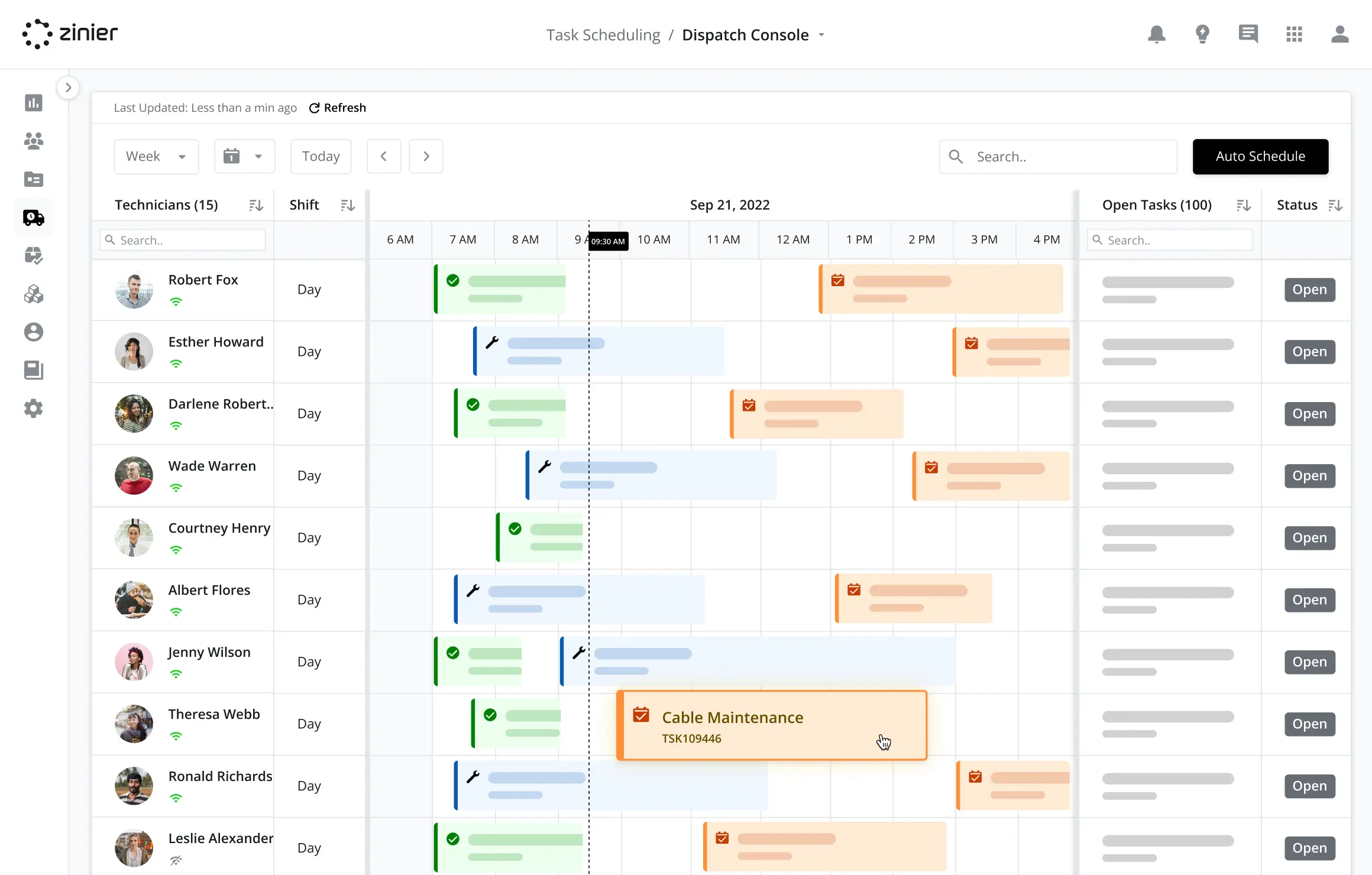This screenshot has height=875, width=1372.
Task: Go to previous period arrow
Action: coord(384,157)
